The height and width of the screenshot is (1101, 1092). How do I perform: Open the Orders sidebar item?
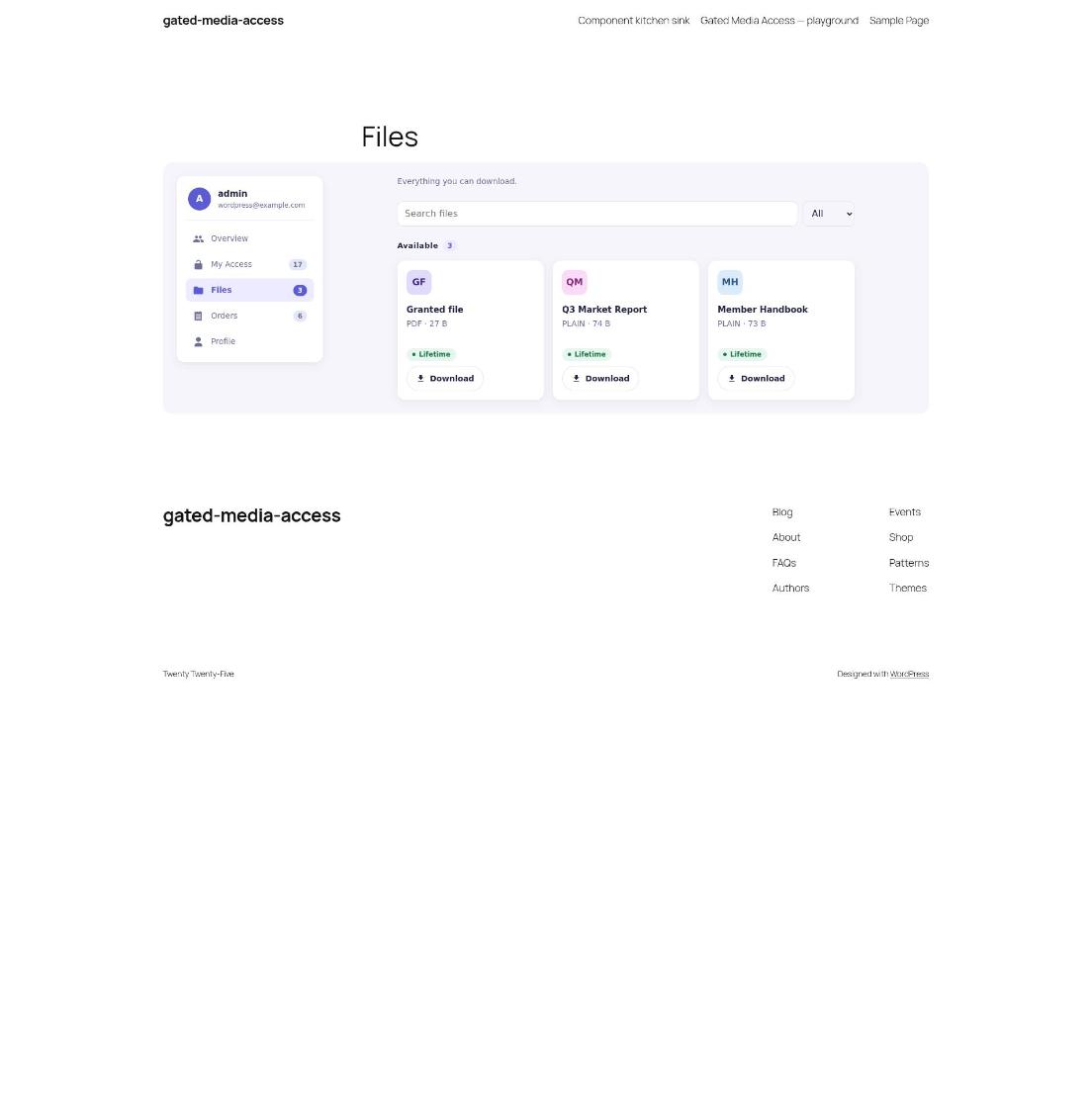tap(249, 316)
